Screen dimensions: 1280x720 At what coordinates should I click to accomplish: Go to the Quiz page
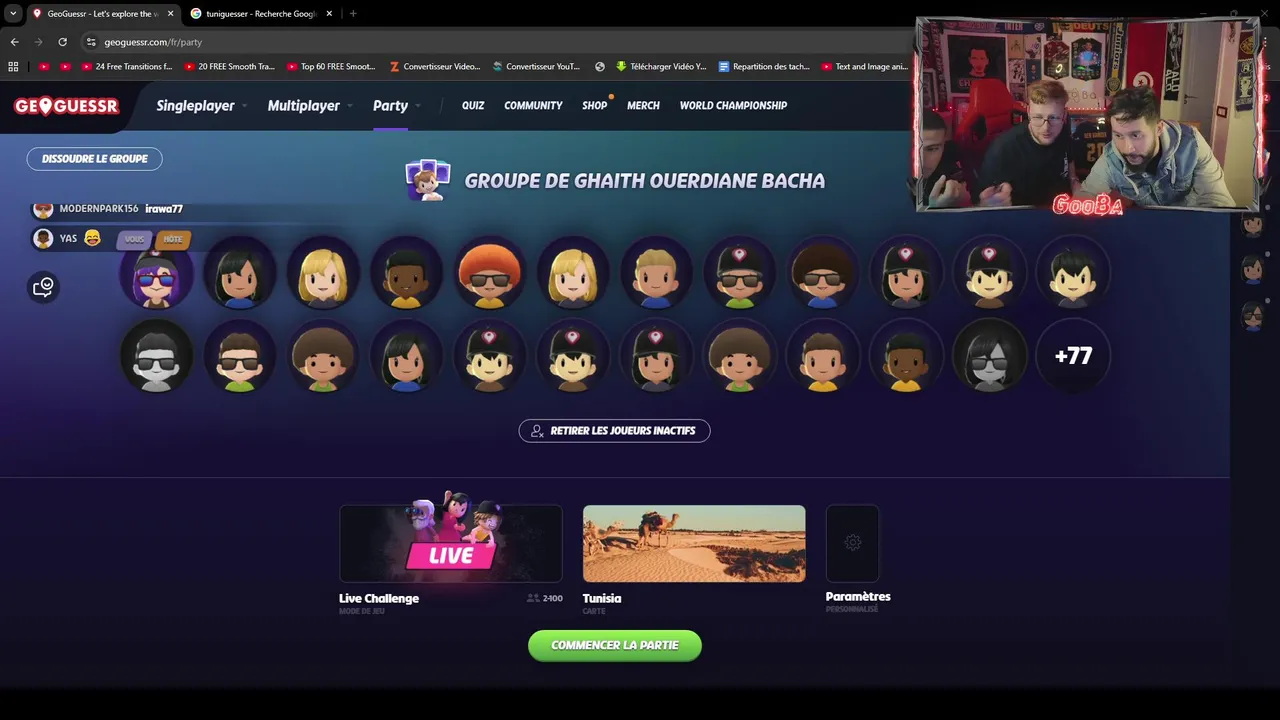click(x=473, y=106)
